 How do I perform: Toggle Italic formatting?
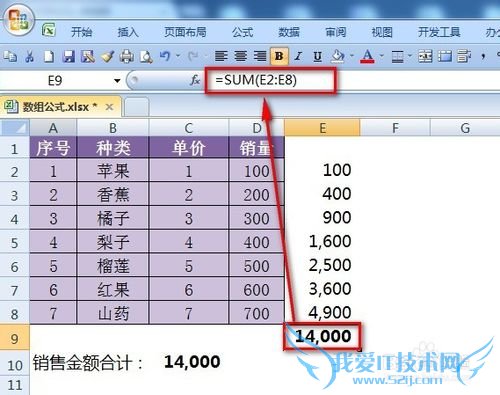(298, 56)
